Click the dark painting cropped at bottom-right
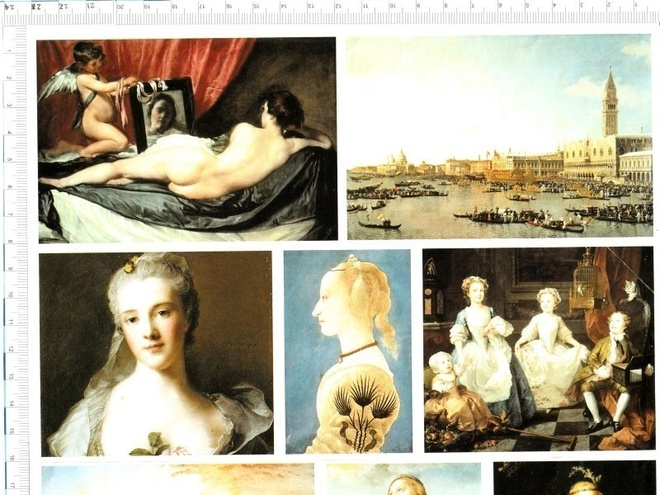The width and height of the screenshot is (660, 495). tap(575, 478)
